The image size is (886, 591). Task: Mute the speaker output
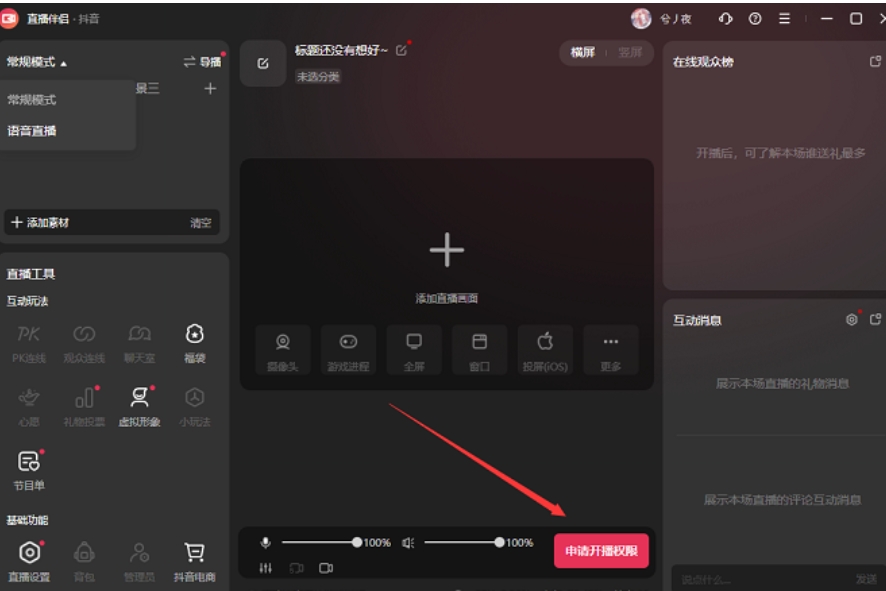pyautogui.click(x=407, y=544)
